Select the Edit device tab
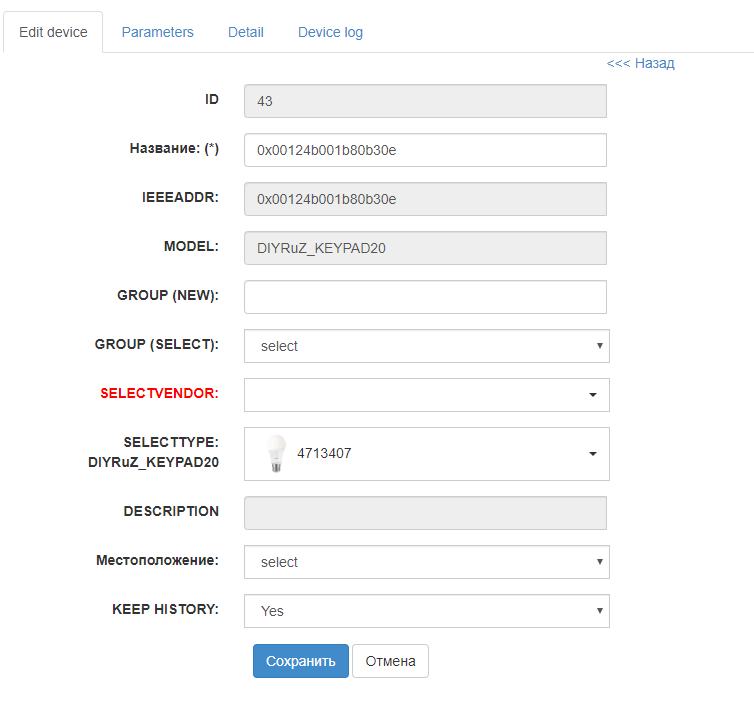 pyautogui.click(x=53, y=32)
